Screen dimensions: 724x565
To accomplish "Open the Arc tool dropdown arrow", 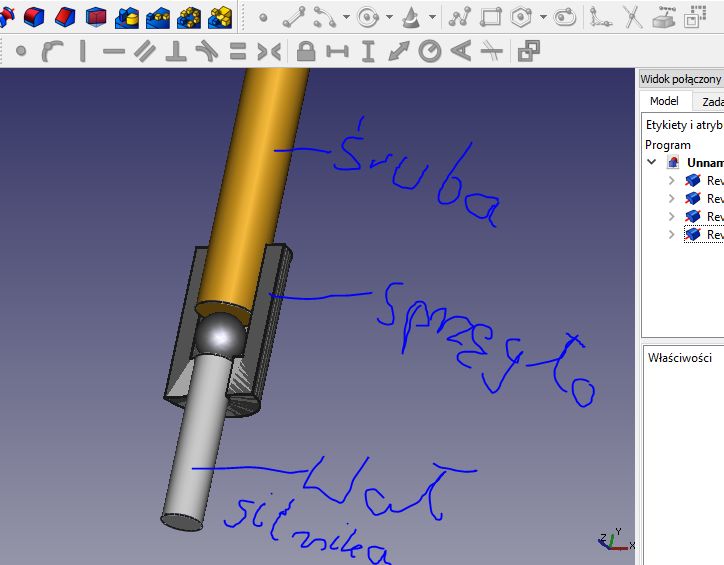I will coord(346,17).
